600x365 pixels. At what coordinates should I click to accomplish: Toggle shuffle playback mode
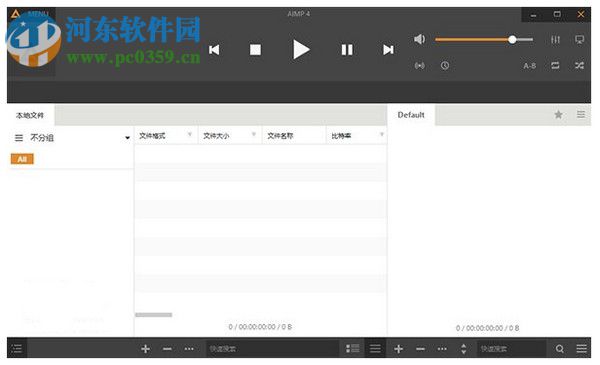tap(579, 66)
